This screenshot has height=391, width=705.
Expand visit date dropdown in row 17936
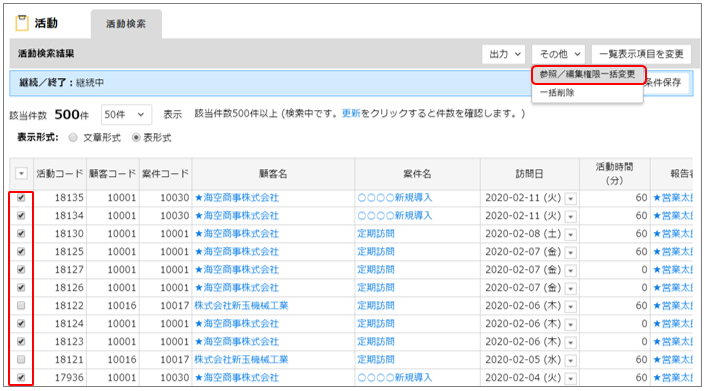click(571, 378)
